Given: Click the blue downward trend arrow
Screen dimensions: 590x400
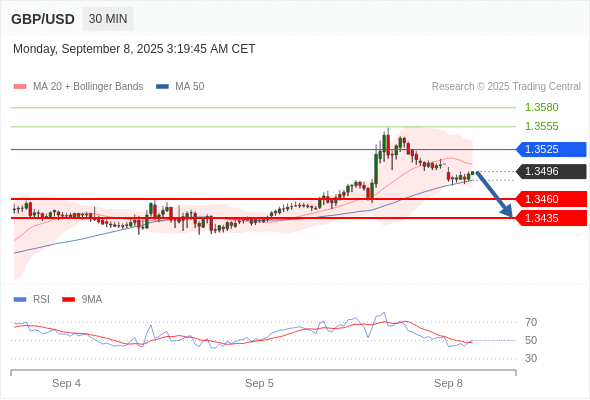Looking at the screenshot, I should [x=494, y=194].
